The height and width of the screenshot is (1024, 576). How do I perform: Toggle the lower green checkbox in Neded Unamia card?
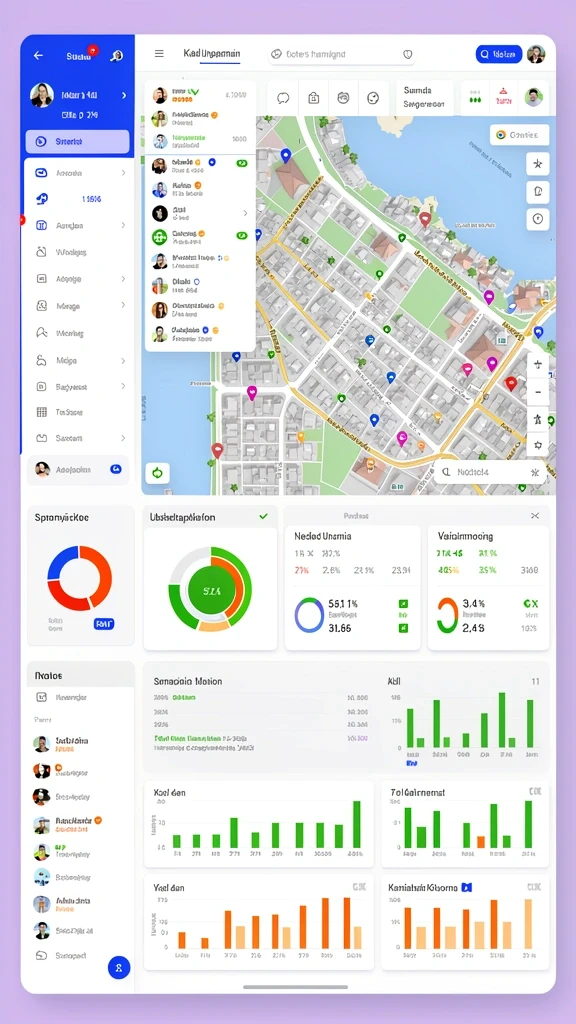click(x=404, y=628)
